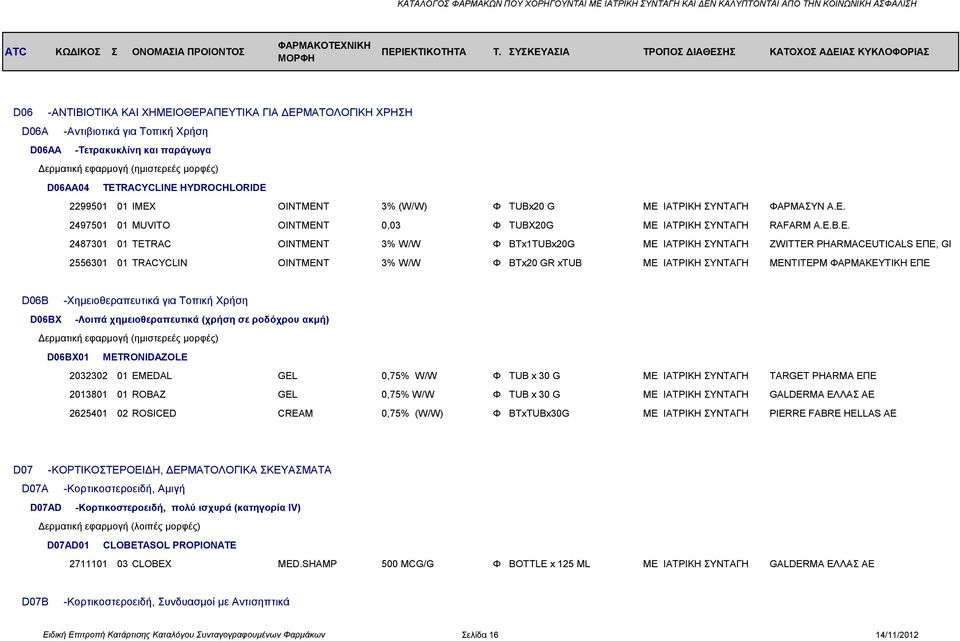The width and height of the screenshot is (960, 641).
Task: Click the TRACYCLIN product name
Action: coord(160,263)
